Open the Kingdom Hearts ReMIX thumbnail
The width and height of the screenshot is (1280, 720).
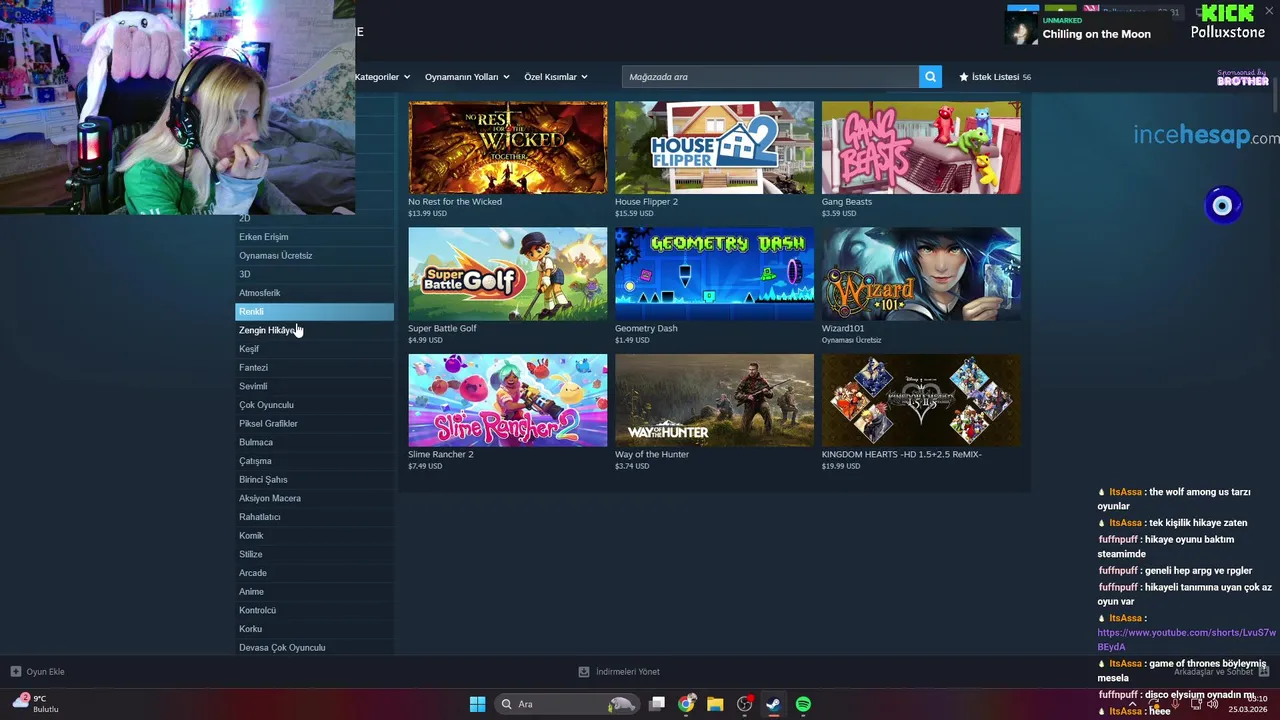921,400
